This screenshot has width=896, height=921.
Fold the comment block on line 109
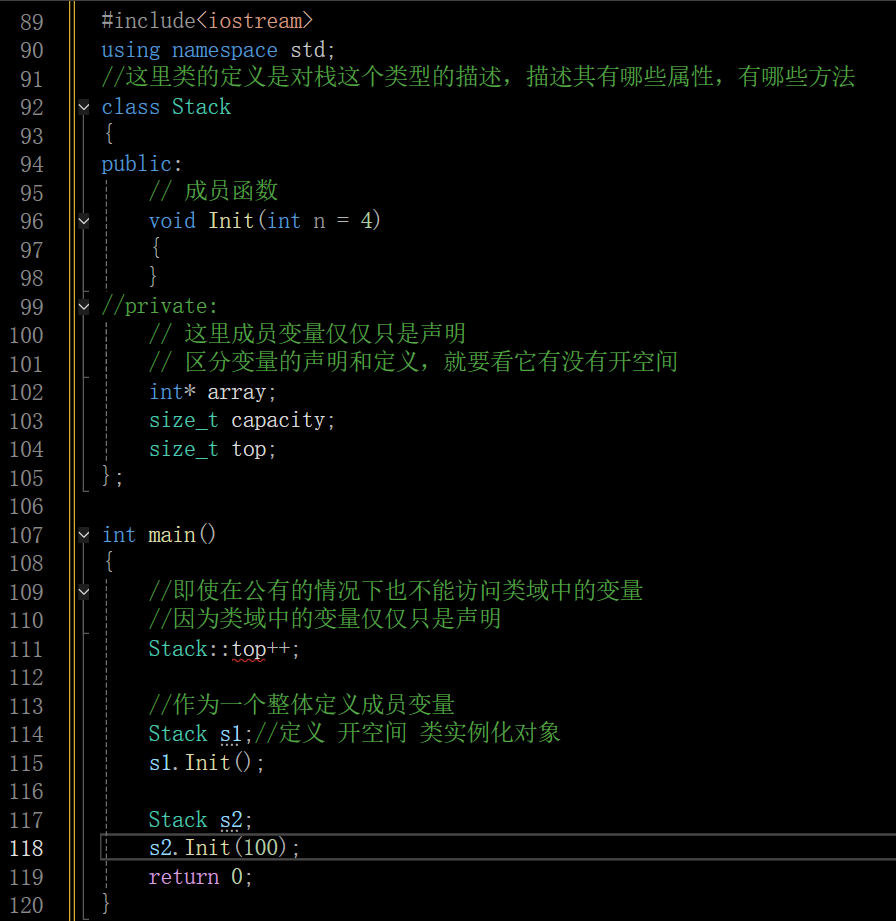(x=83, y=591)
